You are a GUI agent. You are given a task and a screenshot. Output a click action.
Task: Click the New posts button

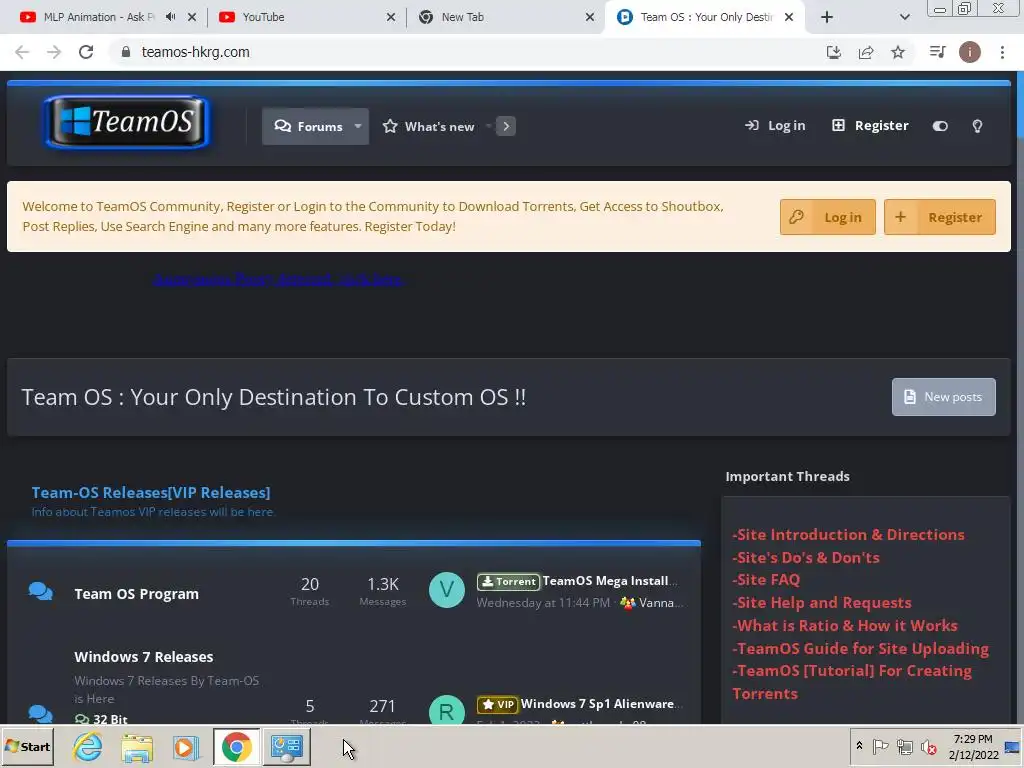(x=944, y=397)
